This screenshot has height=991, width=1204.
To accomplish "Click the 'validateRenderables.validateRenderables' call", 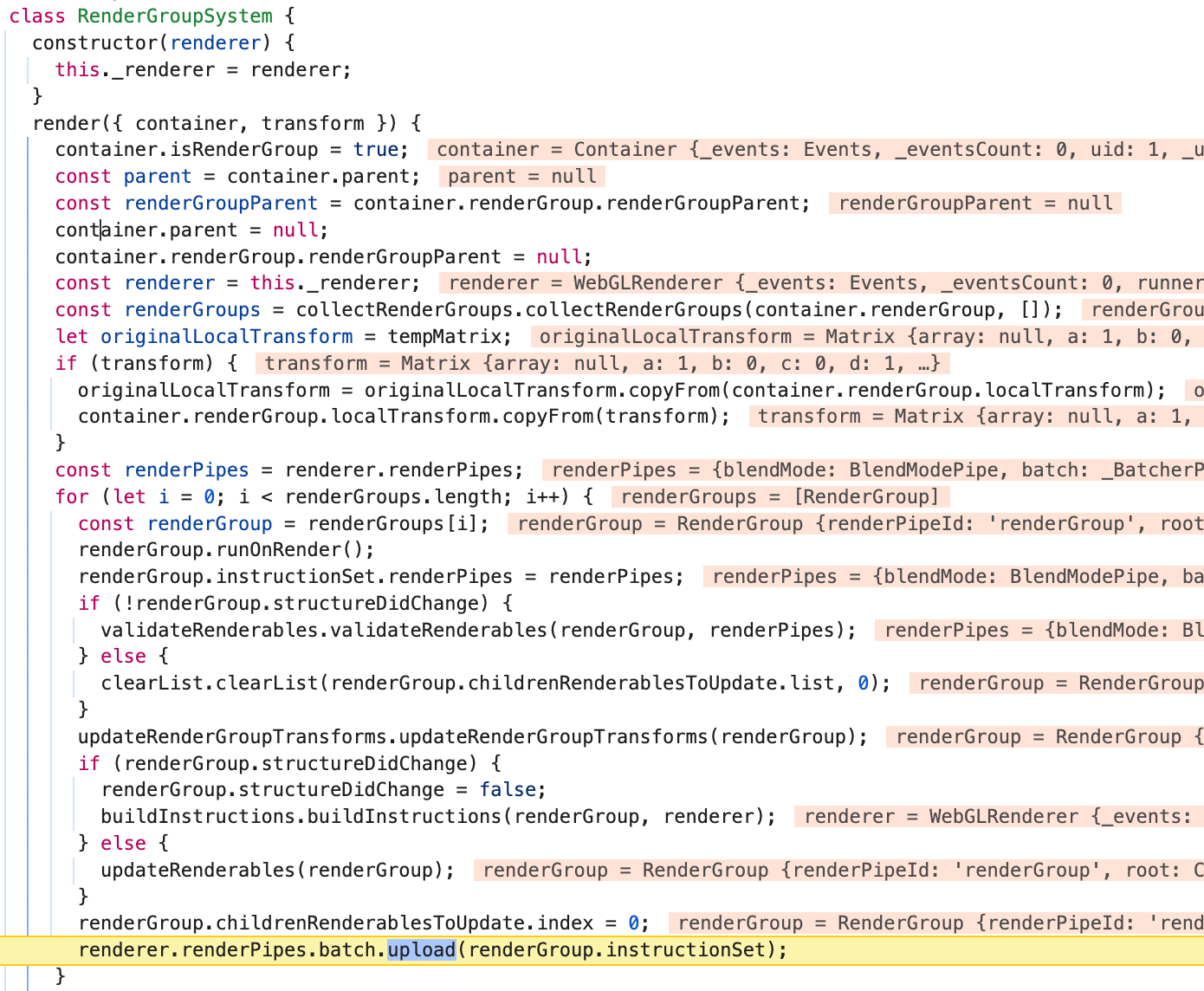I will [x=324, y=630].
